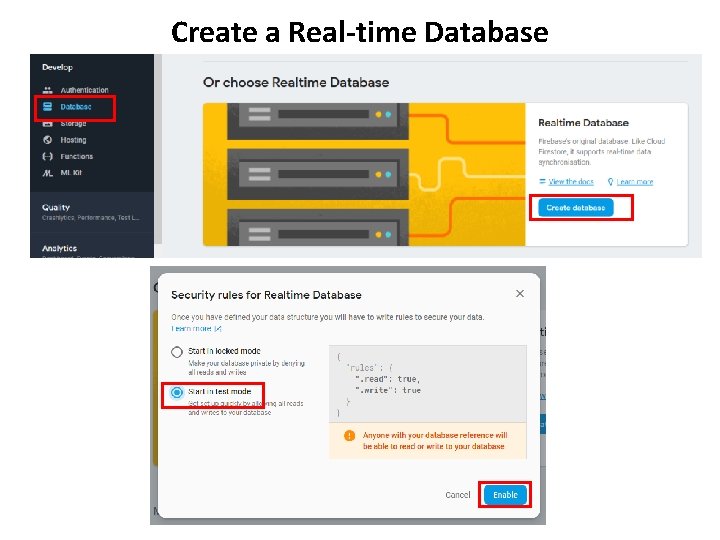Open the View the docs link
The height and width of the screenshot is (540, 720).
pos(571,182)
